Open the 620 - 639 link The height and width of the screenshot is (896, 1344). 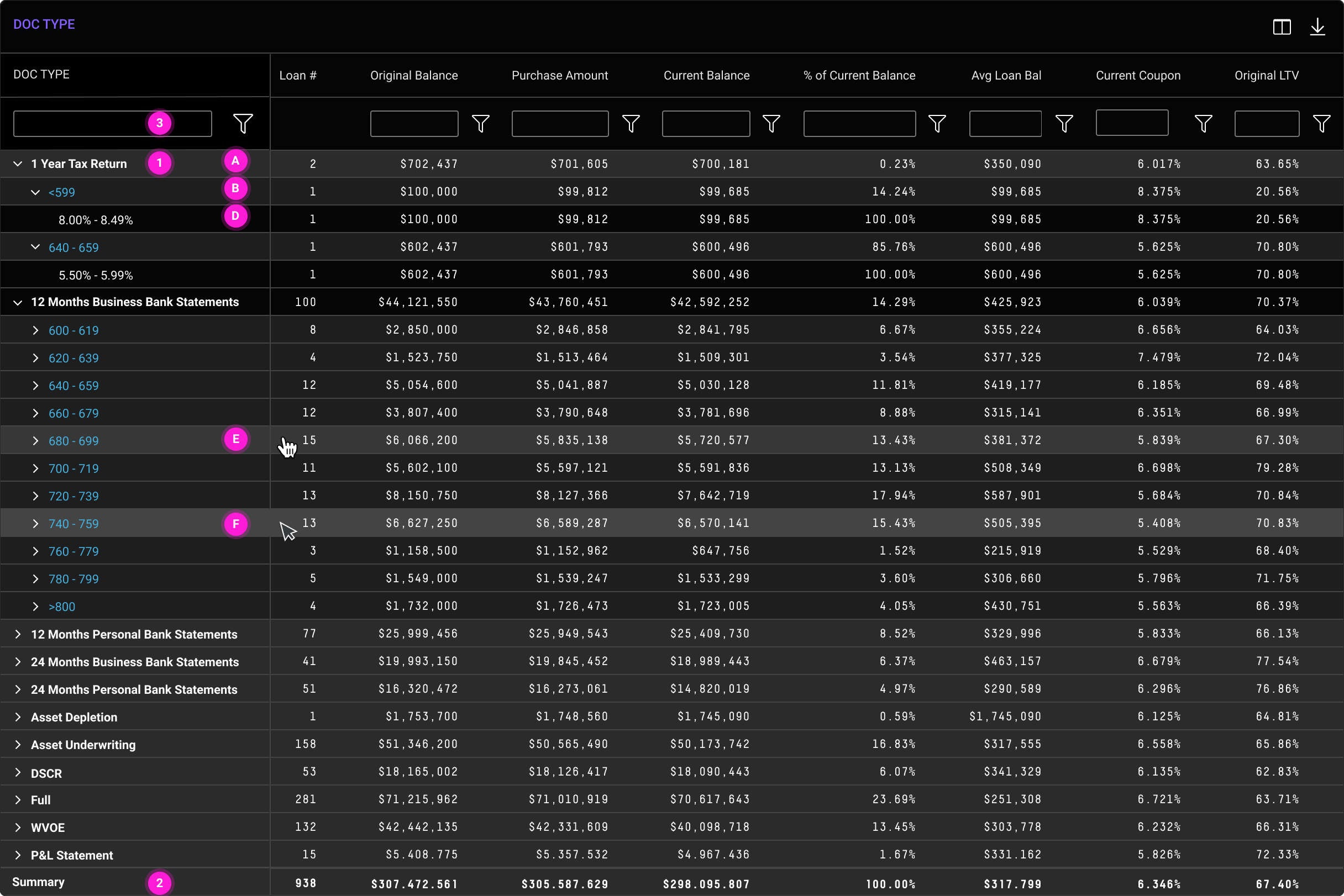[73, 358]
